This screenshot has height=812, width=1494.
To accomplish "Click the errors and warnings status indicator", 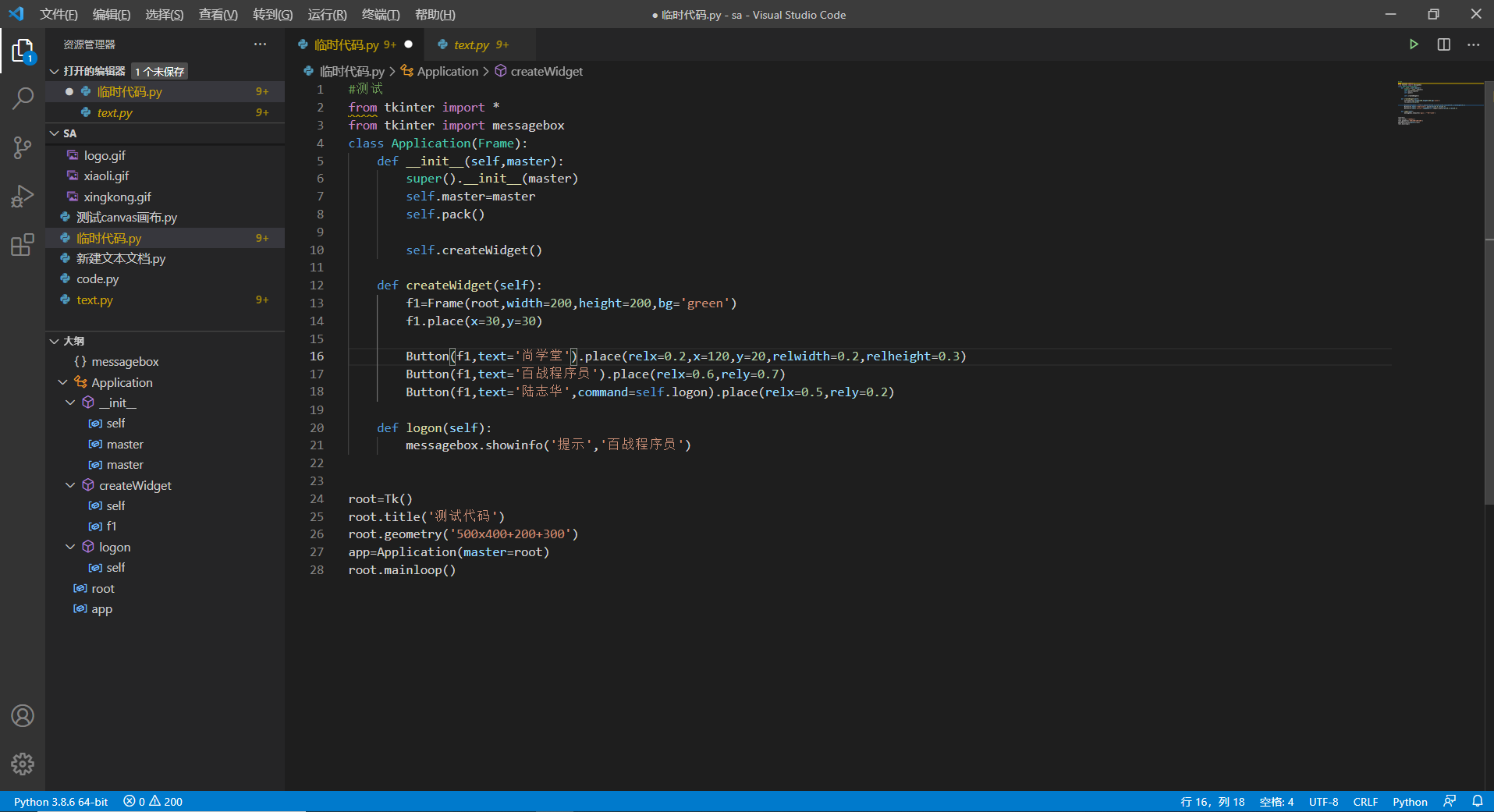I will coord(153,802).
